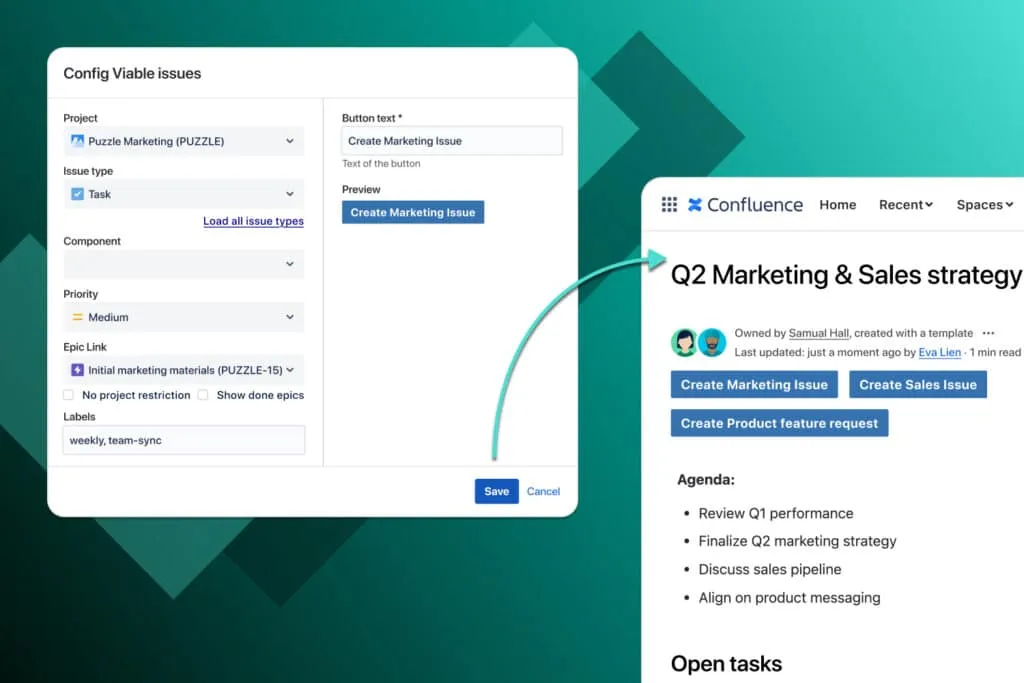Toggle the Show done epics checkbox
1024x683 pixels.
203,395
